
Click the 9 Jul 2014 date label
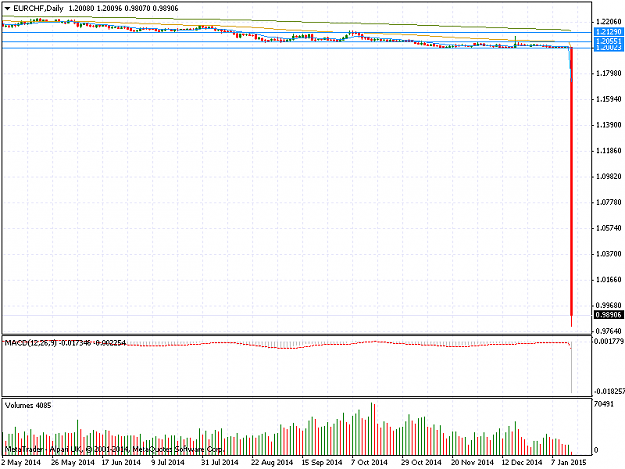168,462
